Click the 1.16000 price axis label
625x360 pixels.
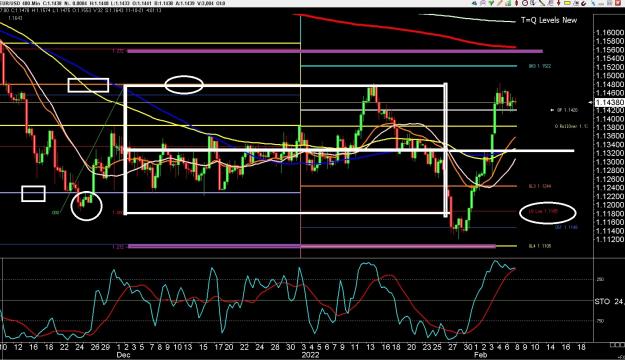609,33
